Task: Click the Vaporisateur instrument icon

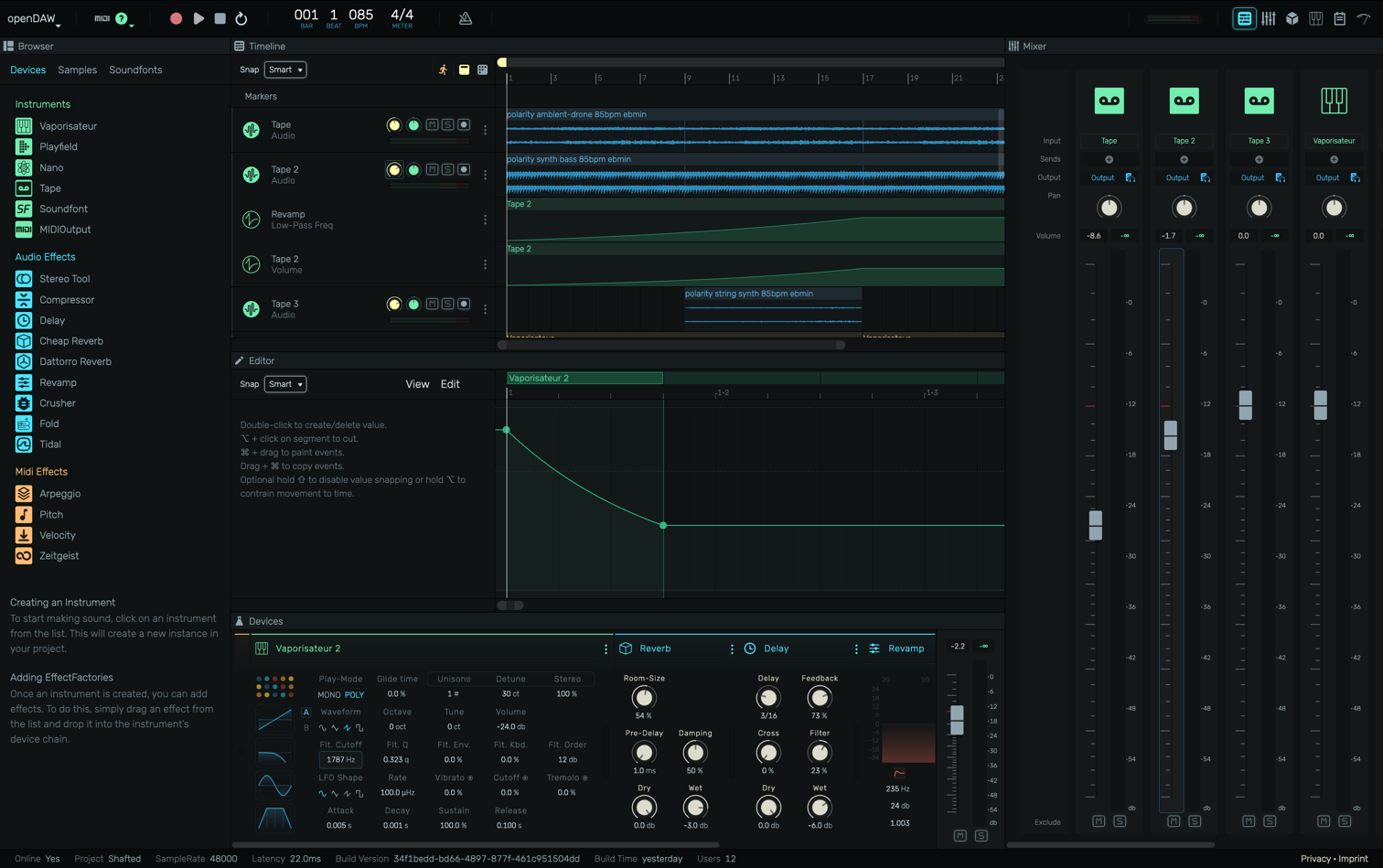Action: [x=24, y=126]
